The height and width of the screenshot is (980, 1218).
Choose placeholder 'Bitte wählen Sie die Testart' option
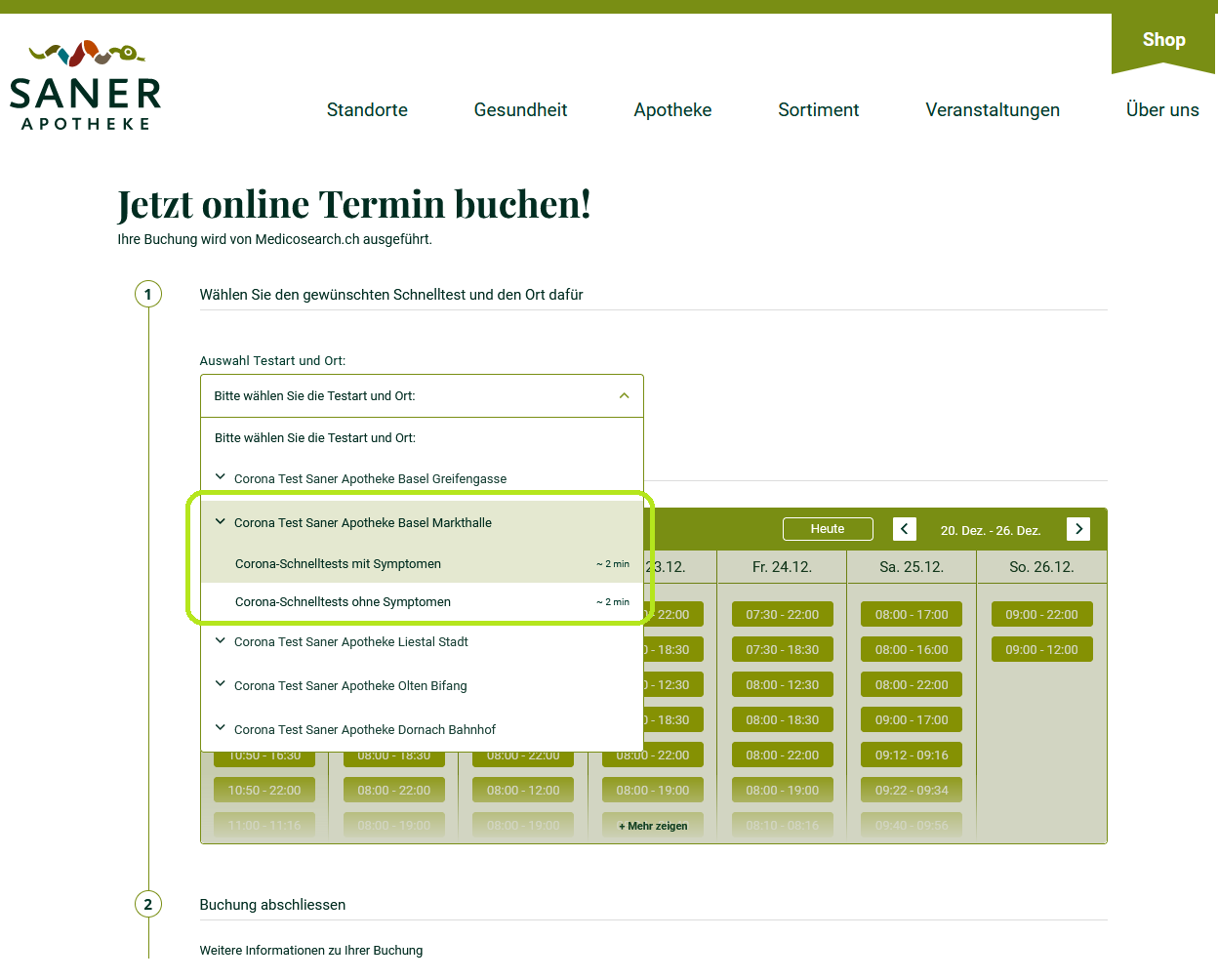(x=422, y=437)
